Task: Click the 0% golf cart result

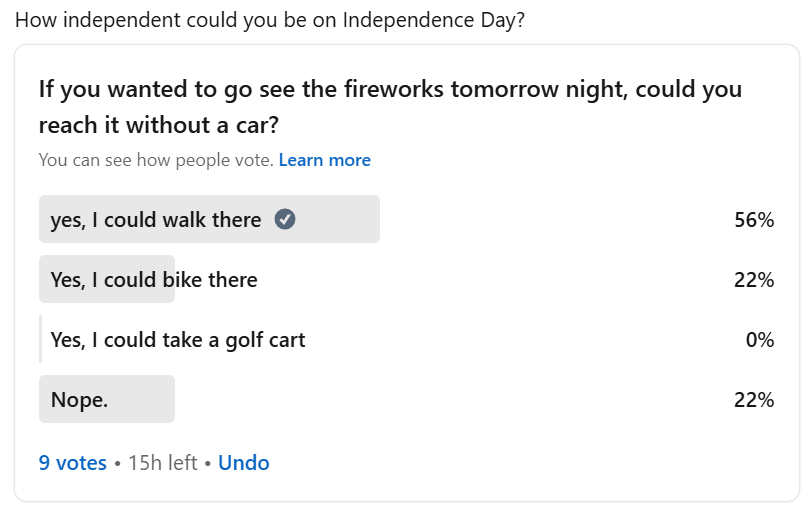Action: point(760,340)
